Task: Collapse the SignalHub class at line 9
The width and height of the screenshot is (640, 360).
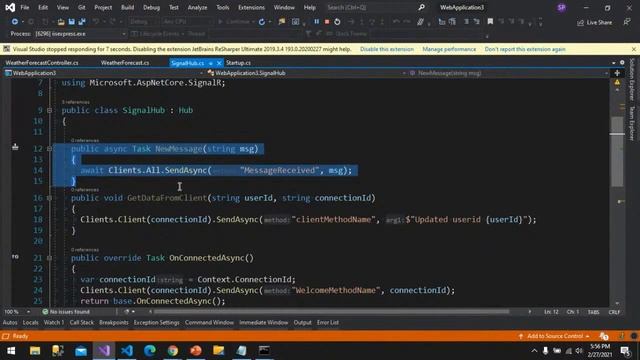Action: 49,110
